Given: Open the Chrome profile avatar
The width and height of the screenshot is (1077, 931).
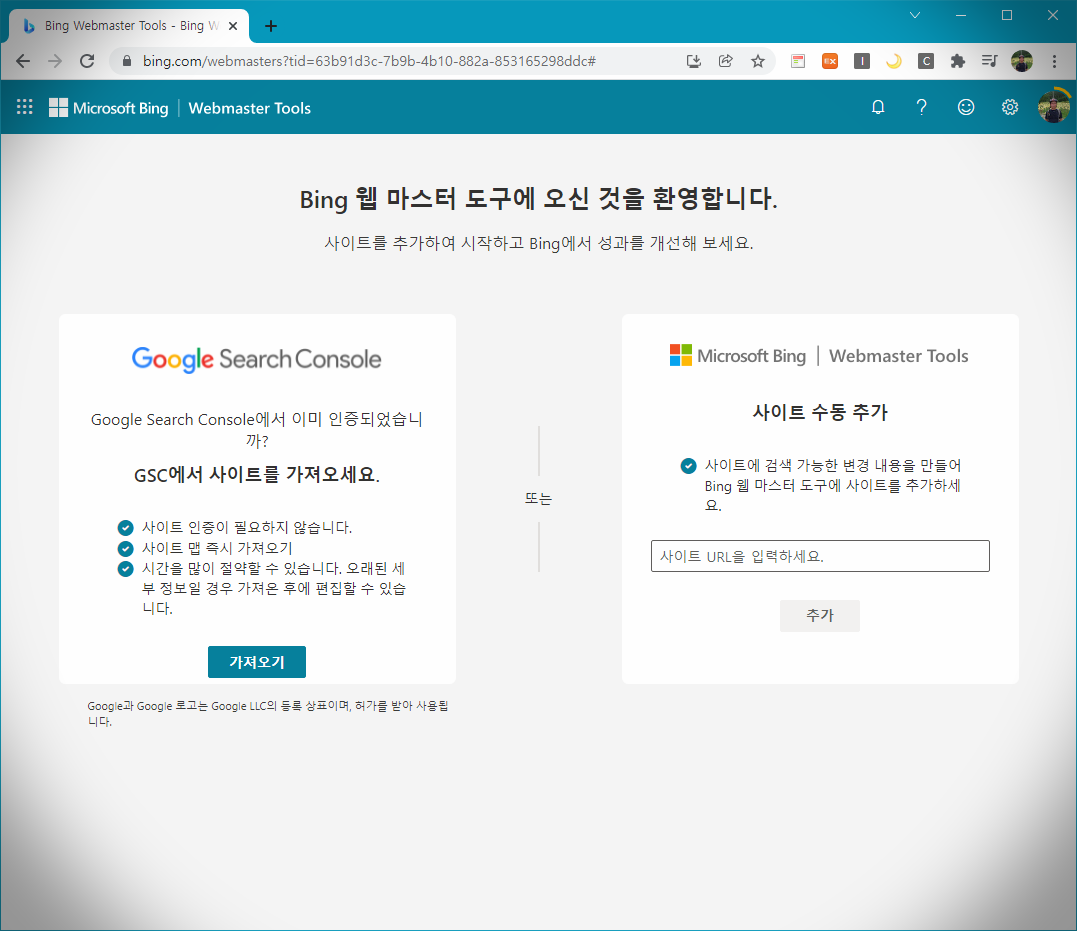Looking at the screenshot, I should [x=1022, y=61].
